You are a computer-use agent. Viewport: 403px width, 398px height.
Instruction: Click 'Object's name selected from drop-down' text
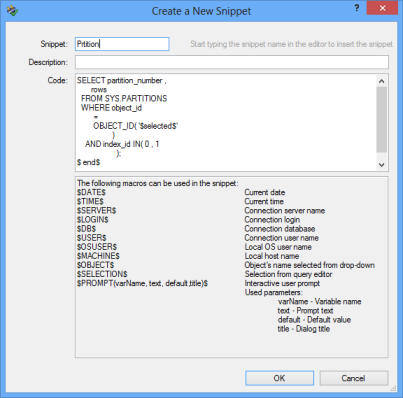310,265
